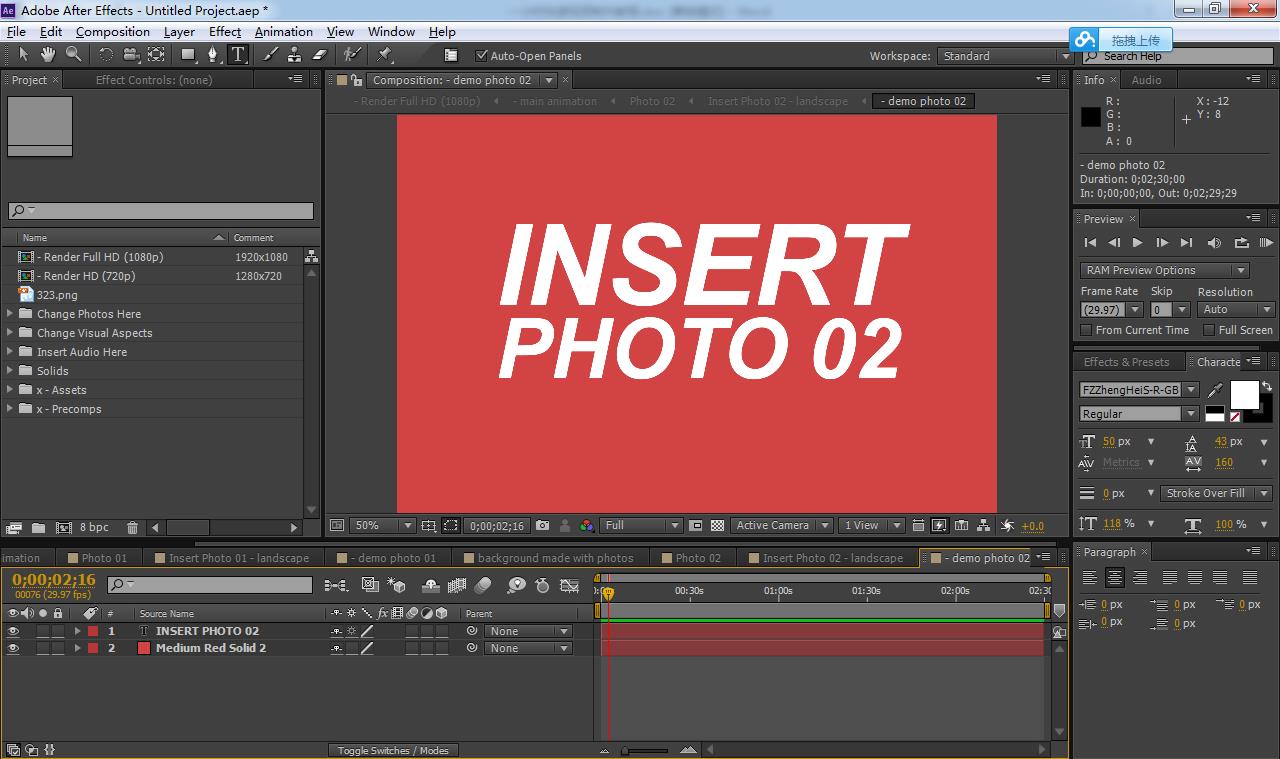This screenshot has width=1280, height=759.
Task: Click the white fill color swatch
Action: click(1243, 394)
